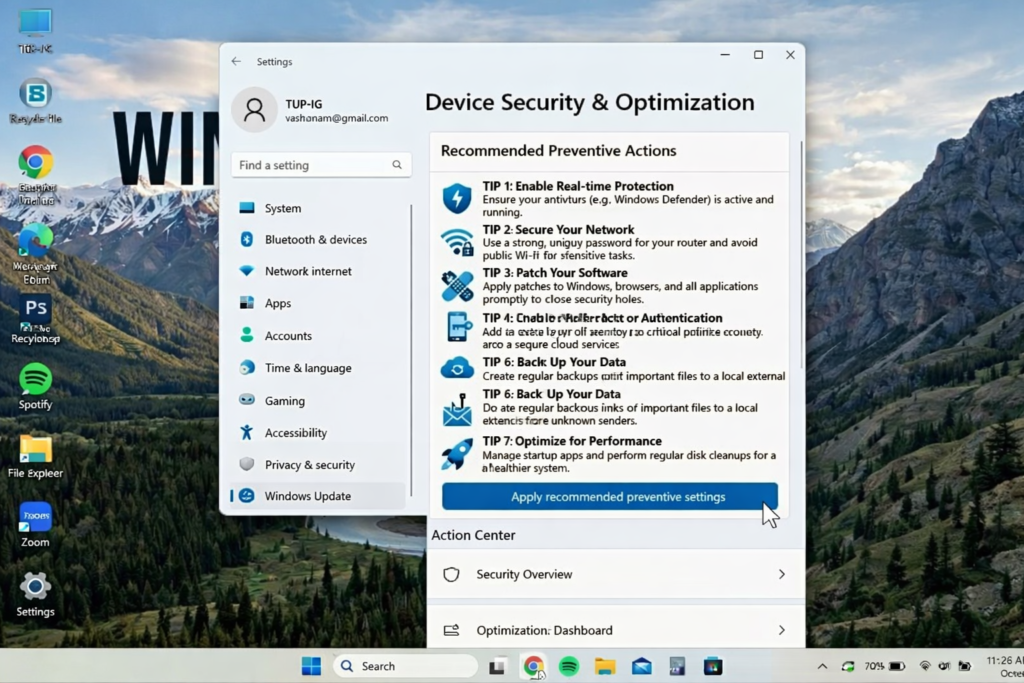Viewport: 1024px width, 683px height.
Task: Click the back arrow in Settings
Action: (x=236, y=62)
